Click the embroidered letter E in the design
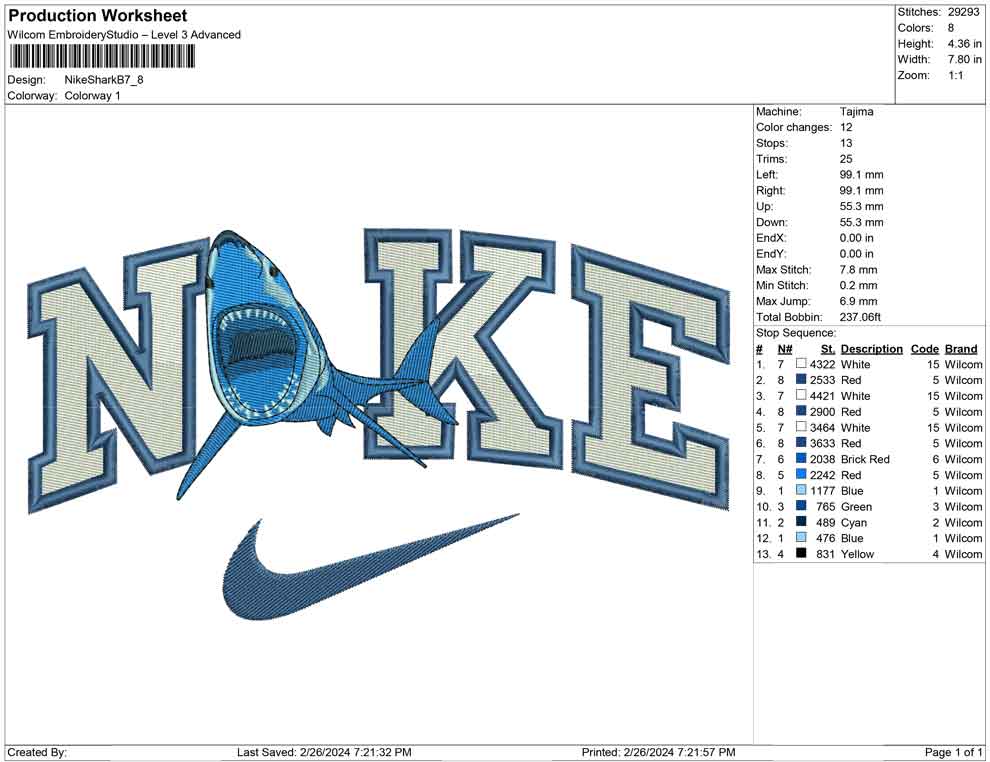Viewport: 990px width, 762px height. [x=651, y=377]
